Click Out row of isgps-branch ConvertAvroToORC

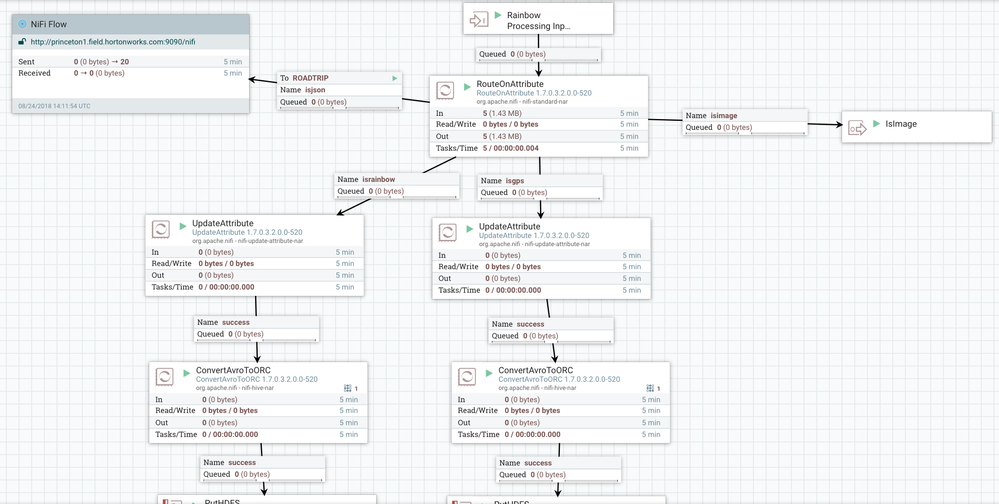pyautogui.click(x=561, y=423)
